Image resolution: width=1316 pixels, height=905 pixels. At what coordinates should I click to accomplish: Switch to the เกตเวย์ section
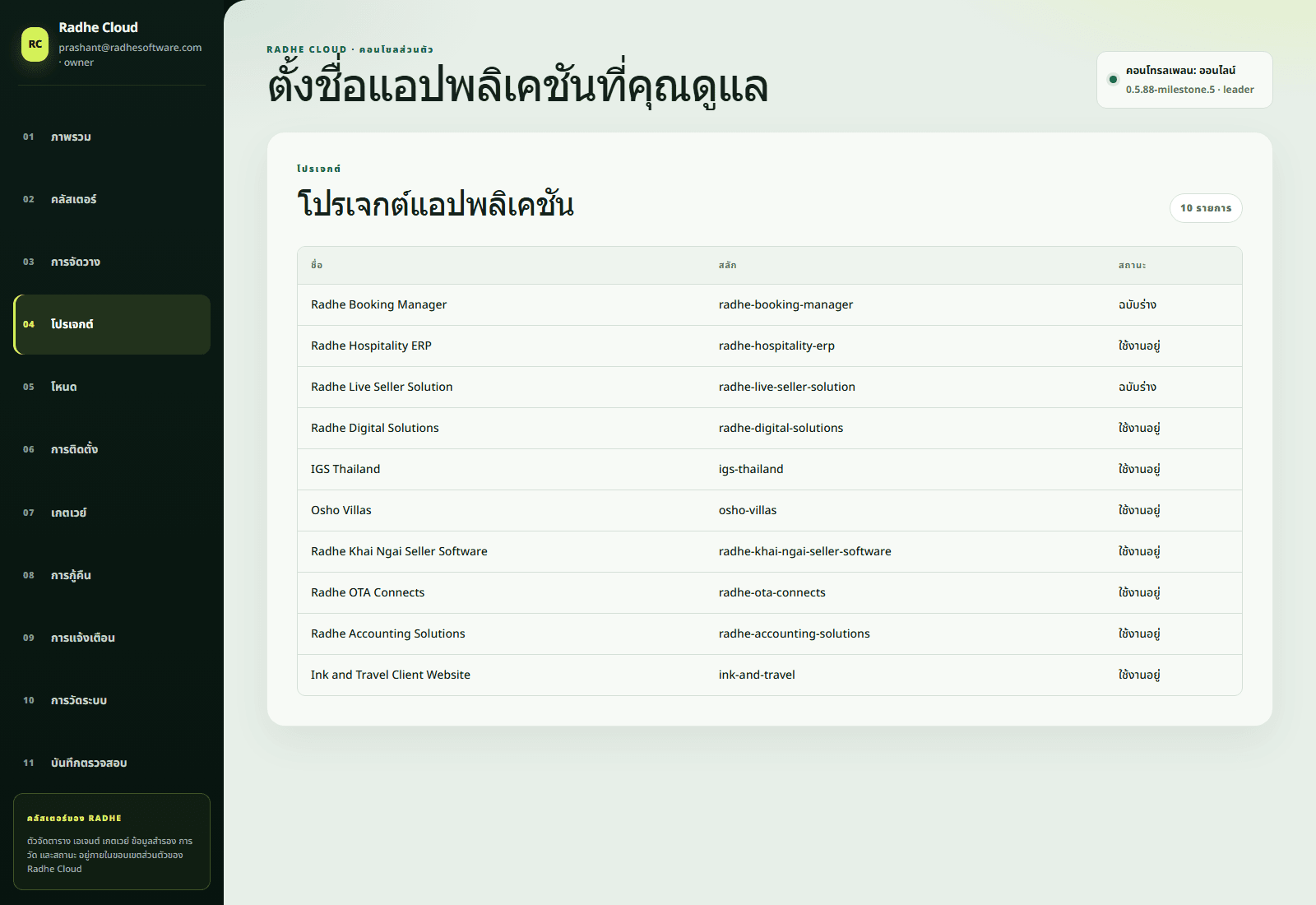point(112,513)
